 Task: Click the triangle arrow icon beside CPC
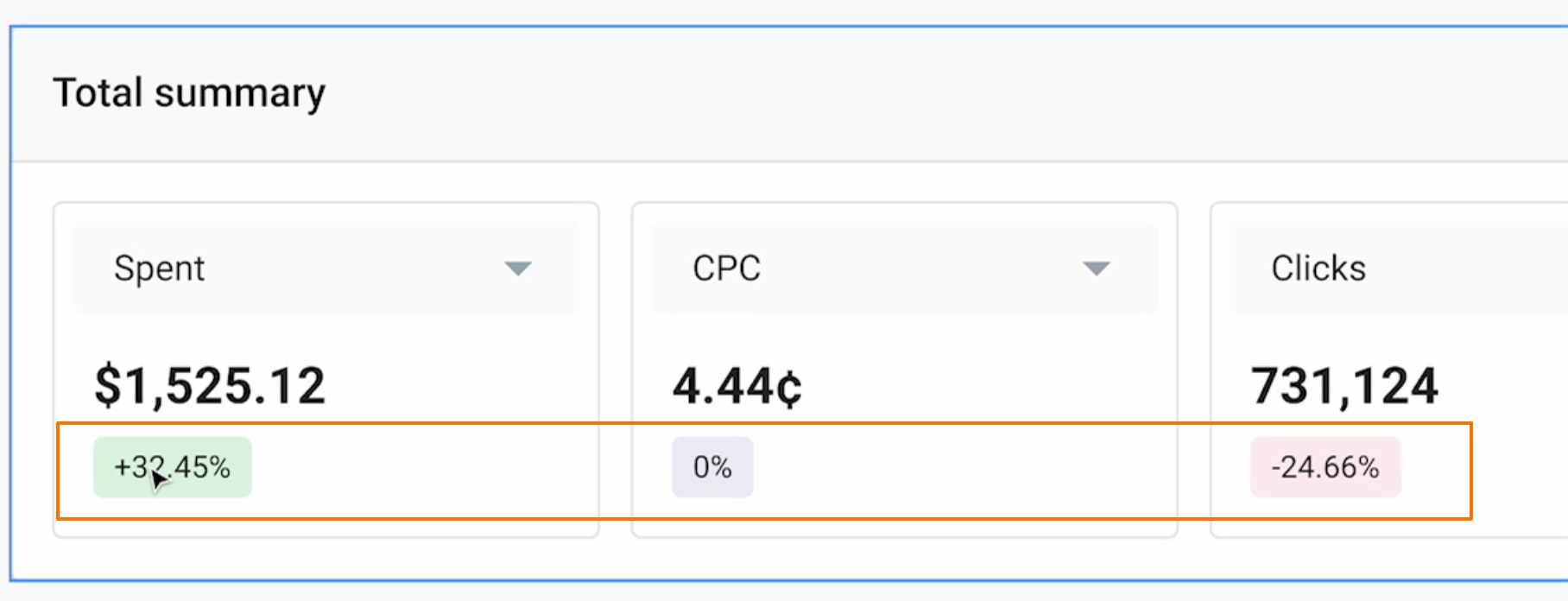pos(1097,269)
